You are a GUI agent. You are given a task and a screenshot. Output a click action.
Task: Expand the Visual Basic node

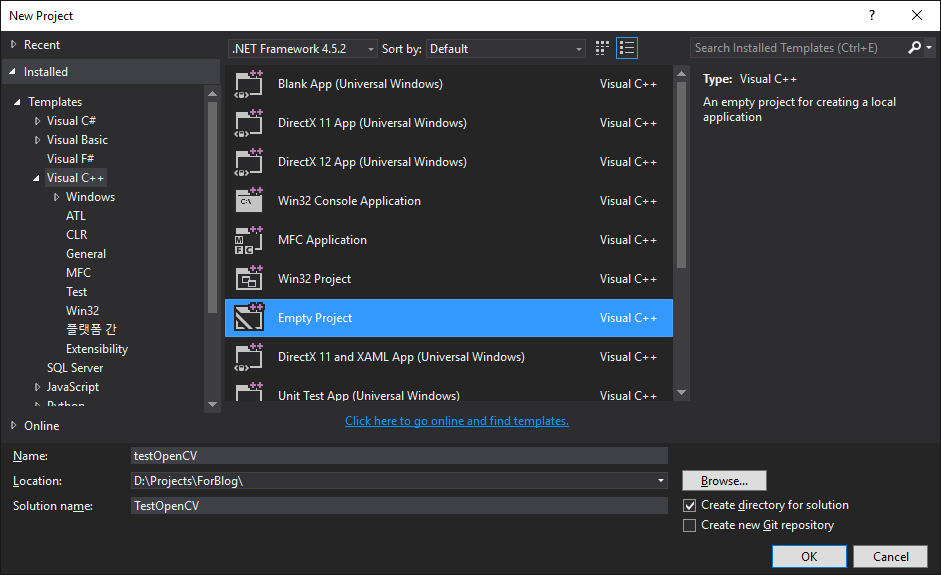coord(37,140)
